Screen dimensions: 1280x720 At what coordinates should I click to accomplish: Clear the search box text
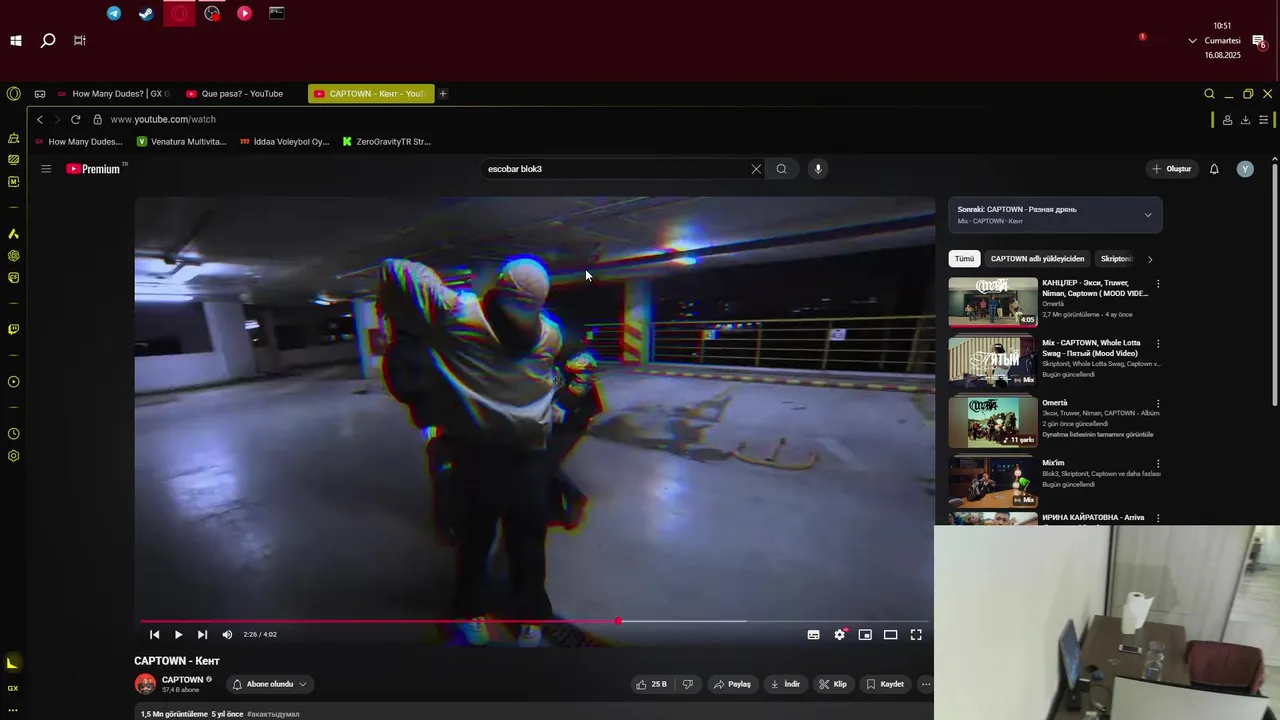tap(756, 169)
